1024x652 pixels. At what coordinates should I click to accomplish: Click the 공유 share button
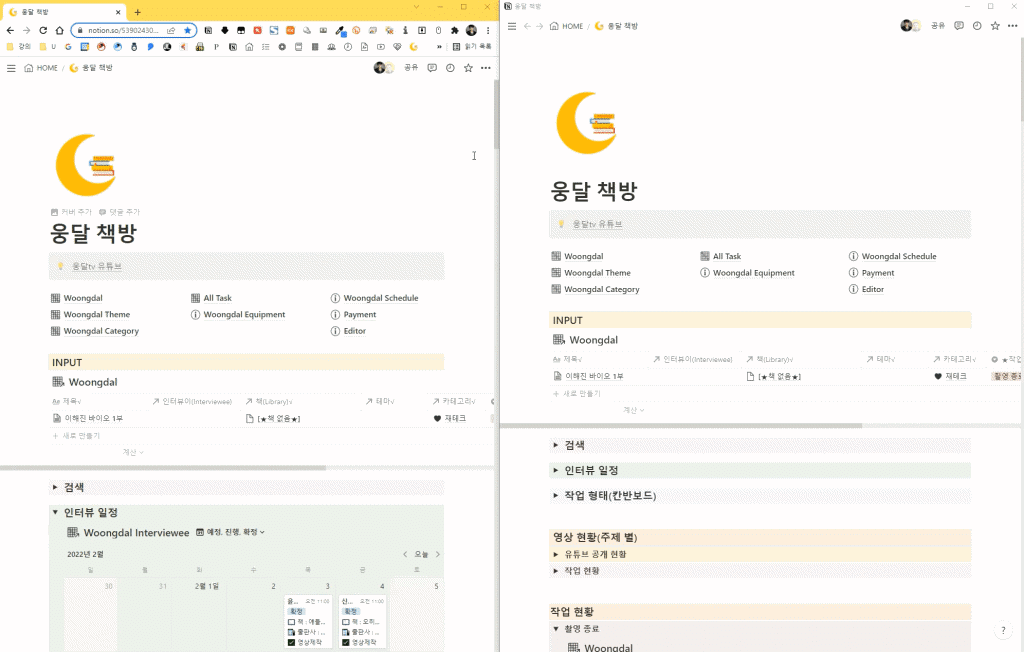click(936, 25)
